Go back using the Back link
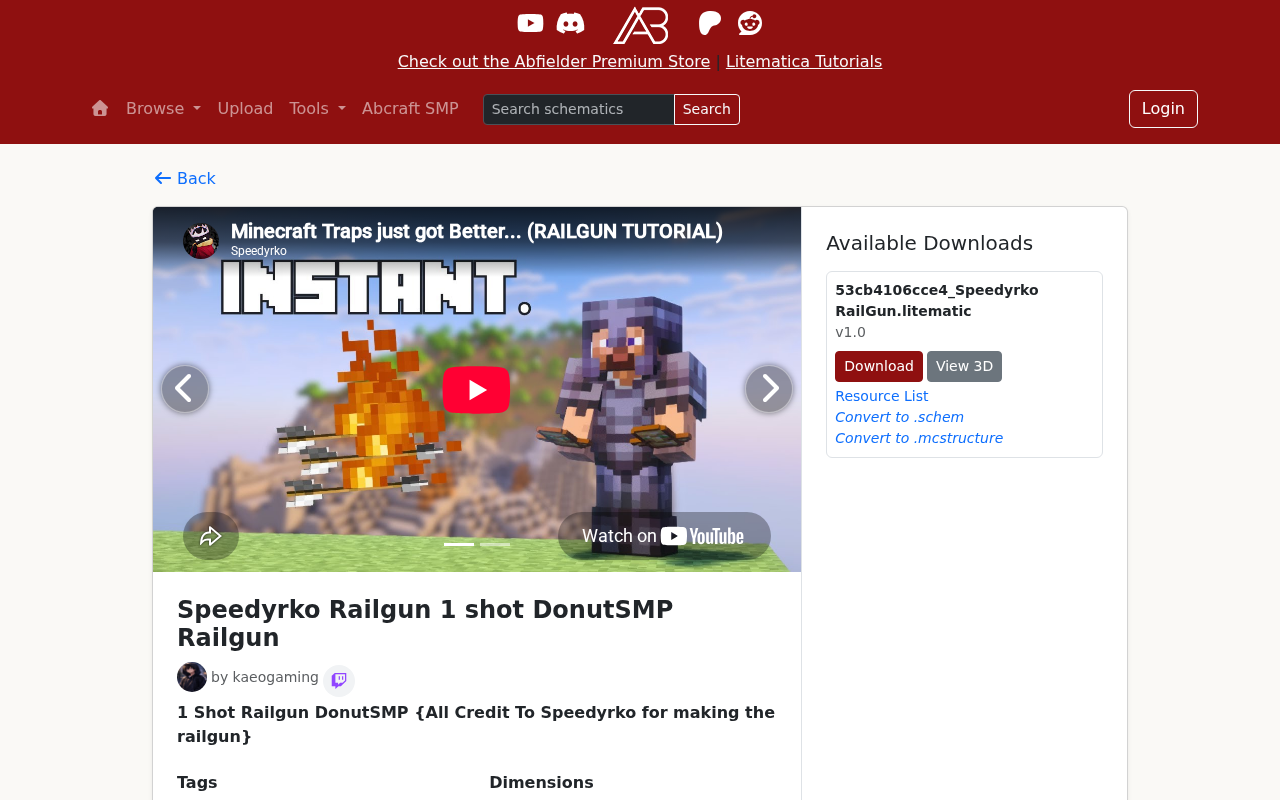The width and height of the screenshot is (1280, 800). tap(185, 178)
